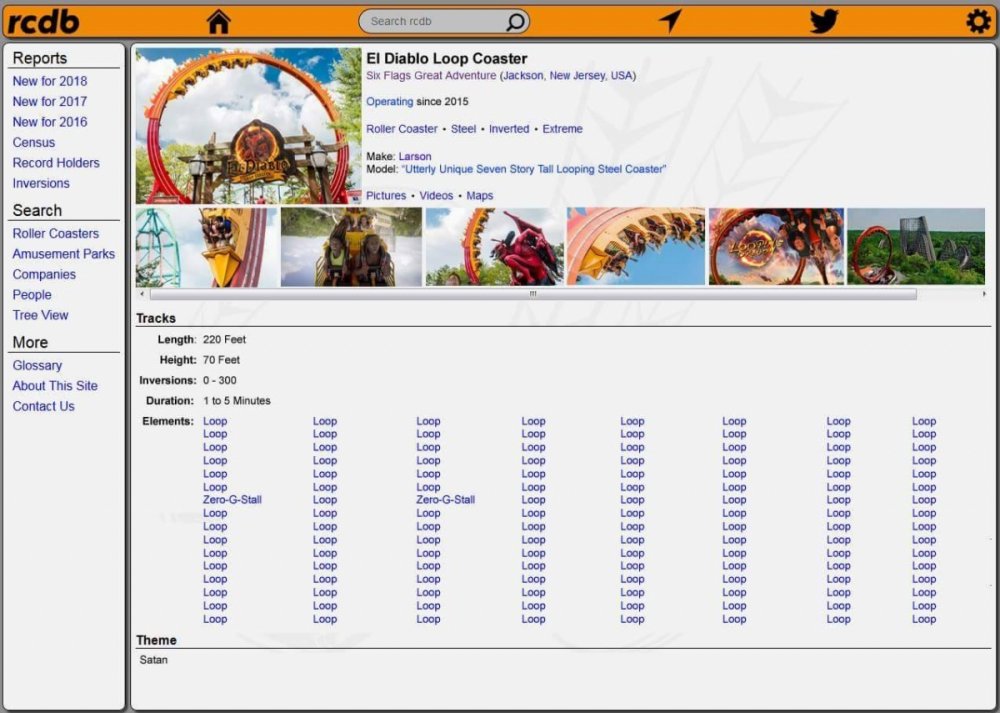View the Maps link
This screenshot has height=713, width=1000.
point(480,196)
